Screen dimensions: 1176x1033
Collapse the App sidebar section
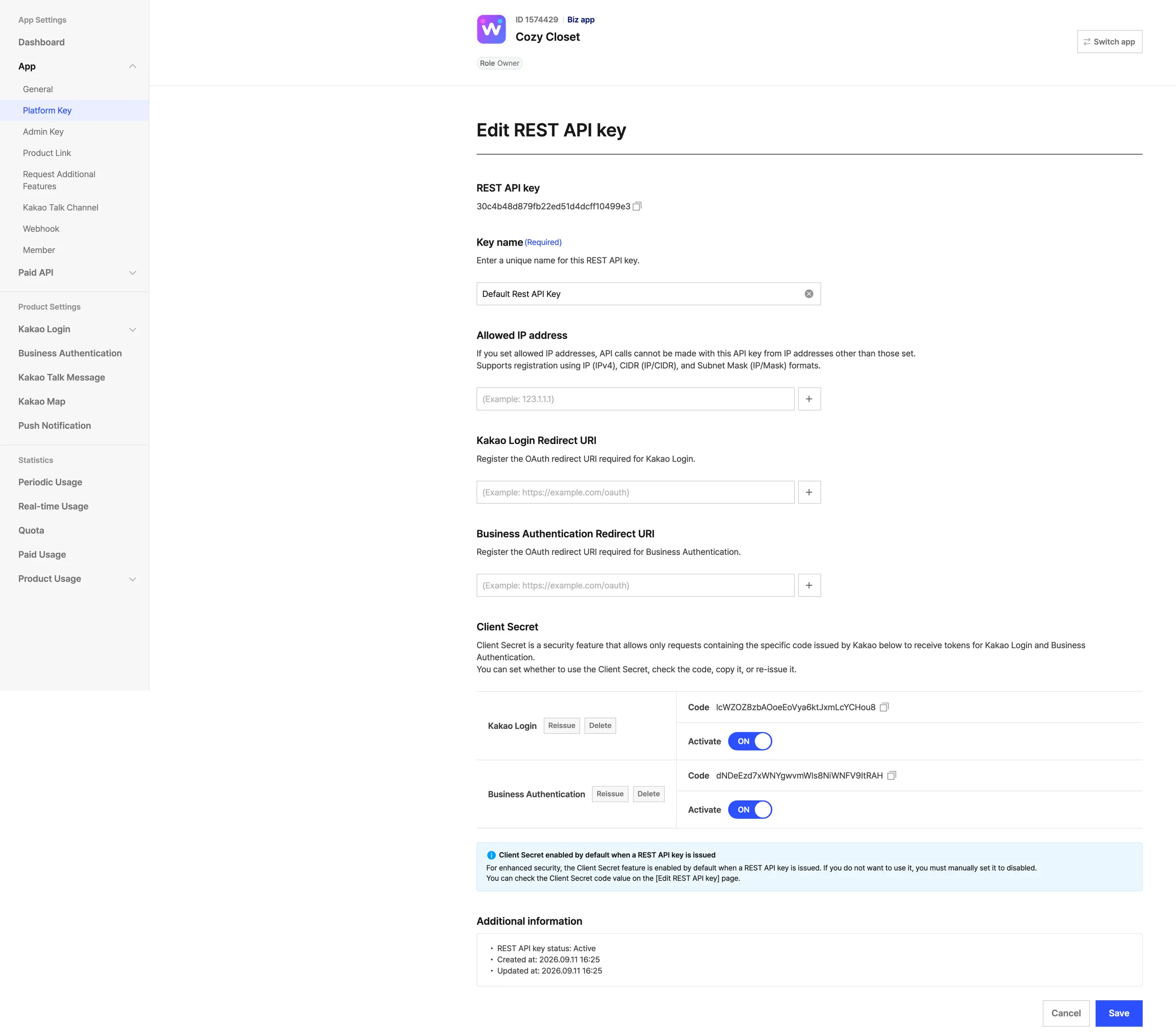coord(132,66)
